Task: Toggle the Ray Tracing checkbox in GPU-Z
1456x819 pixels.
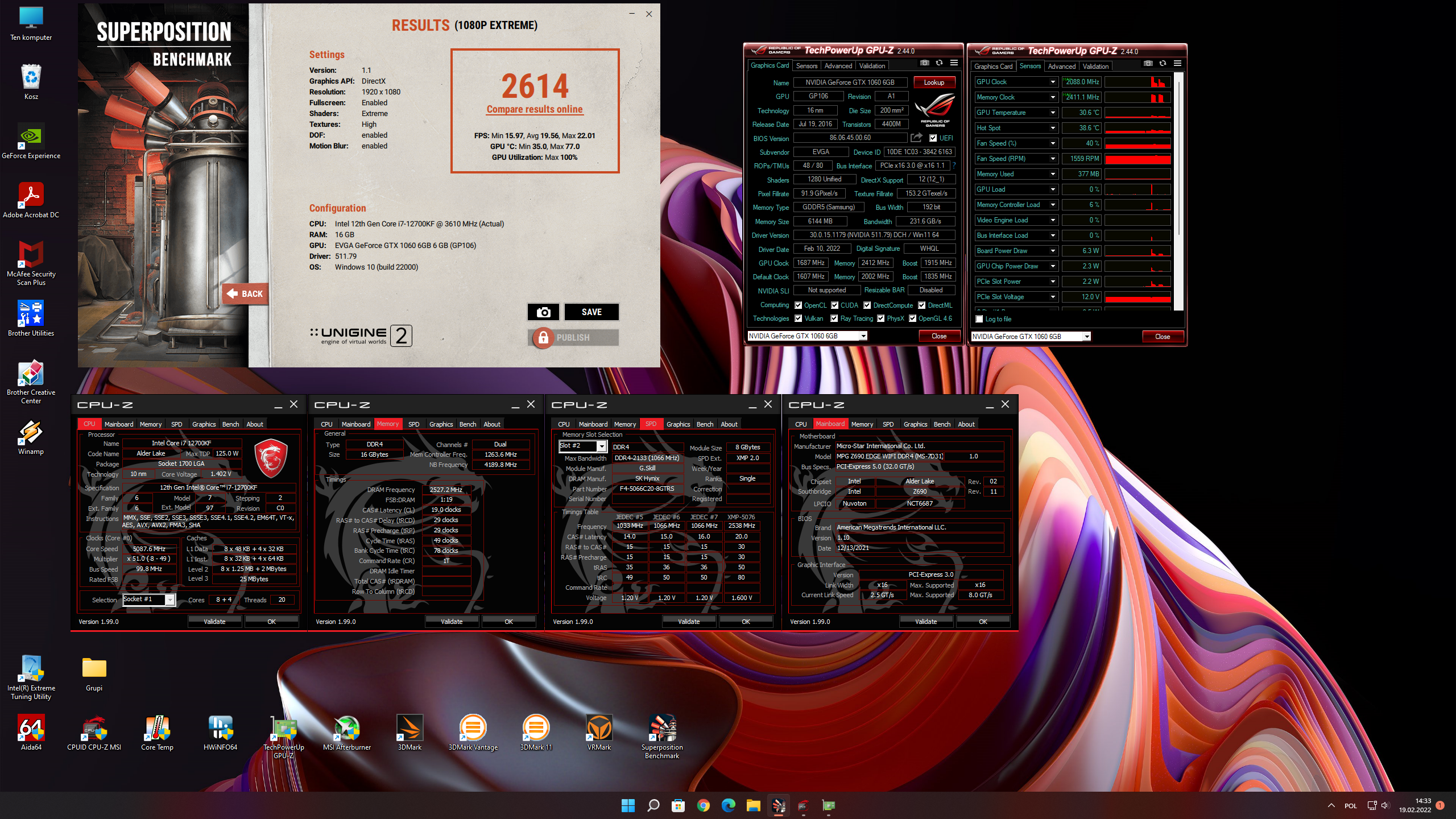Action: click(834, 318)
